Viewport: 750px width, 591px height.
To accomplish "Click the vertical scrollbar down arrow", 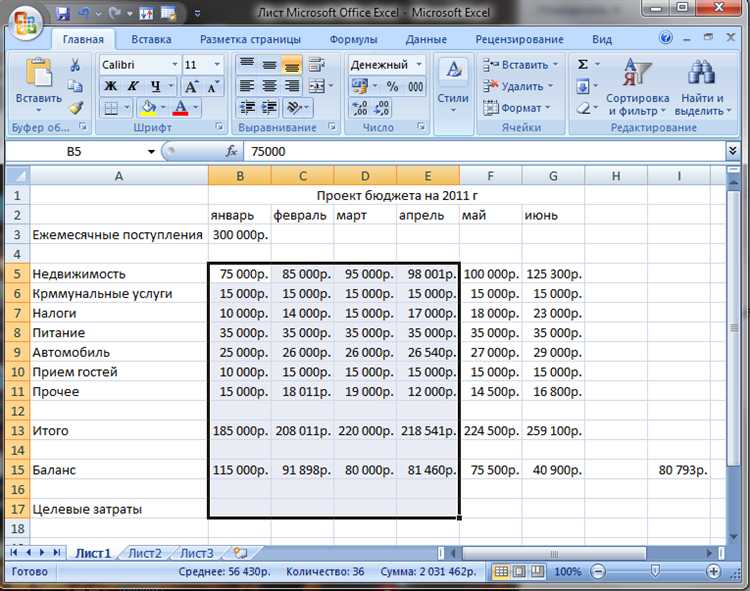I will pyautogui.click(x=733, y=536).
